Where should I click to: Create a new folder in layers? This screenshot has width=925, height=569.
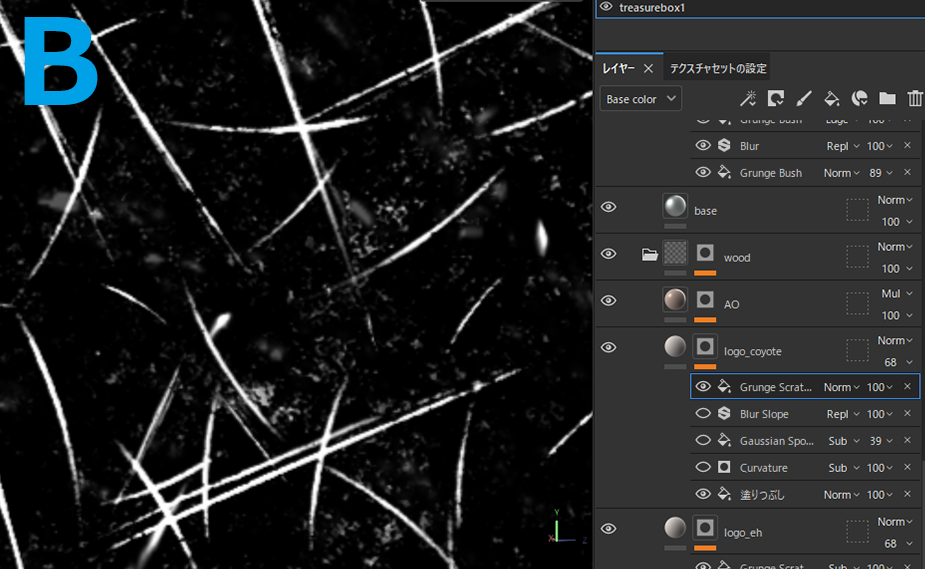click(887, 98)
